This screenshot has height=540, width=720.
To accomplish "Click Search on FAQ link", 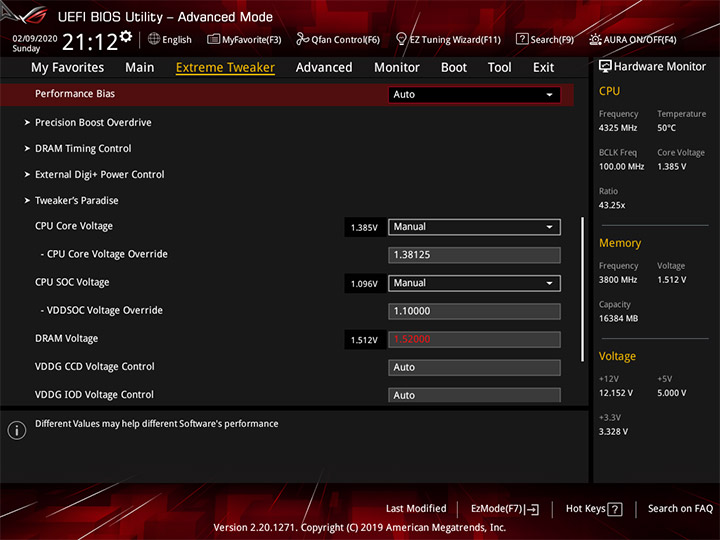I will (x=681, y=509).
